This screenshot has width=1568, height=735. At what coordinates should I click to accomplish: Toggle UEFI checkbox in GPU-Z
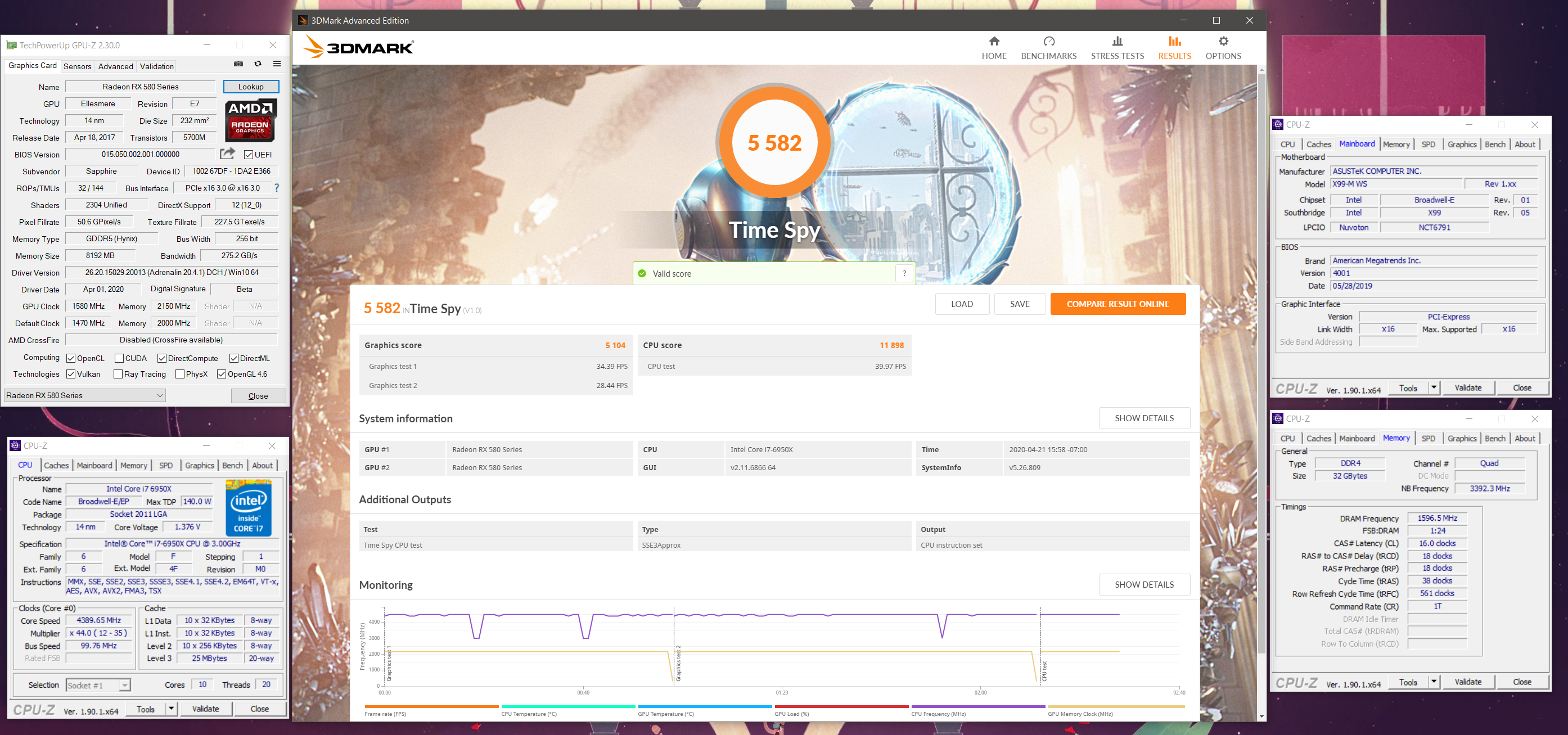click(249, 155)
